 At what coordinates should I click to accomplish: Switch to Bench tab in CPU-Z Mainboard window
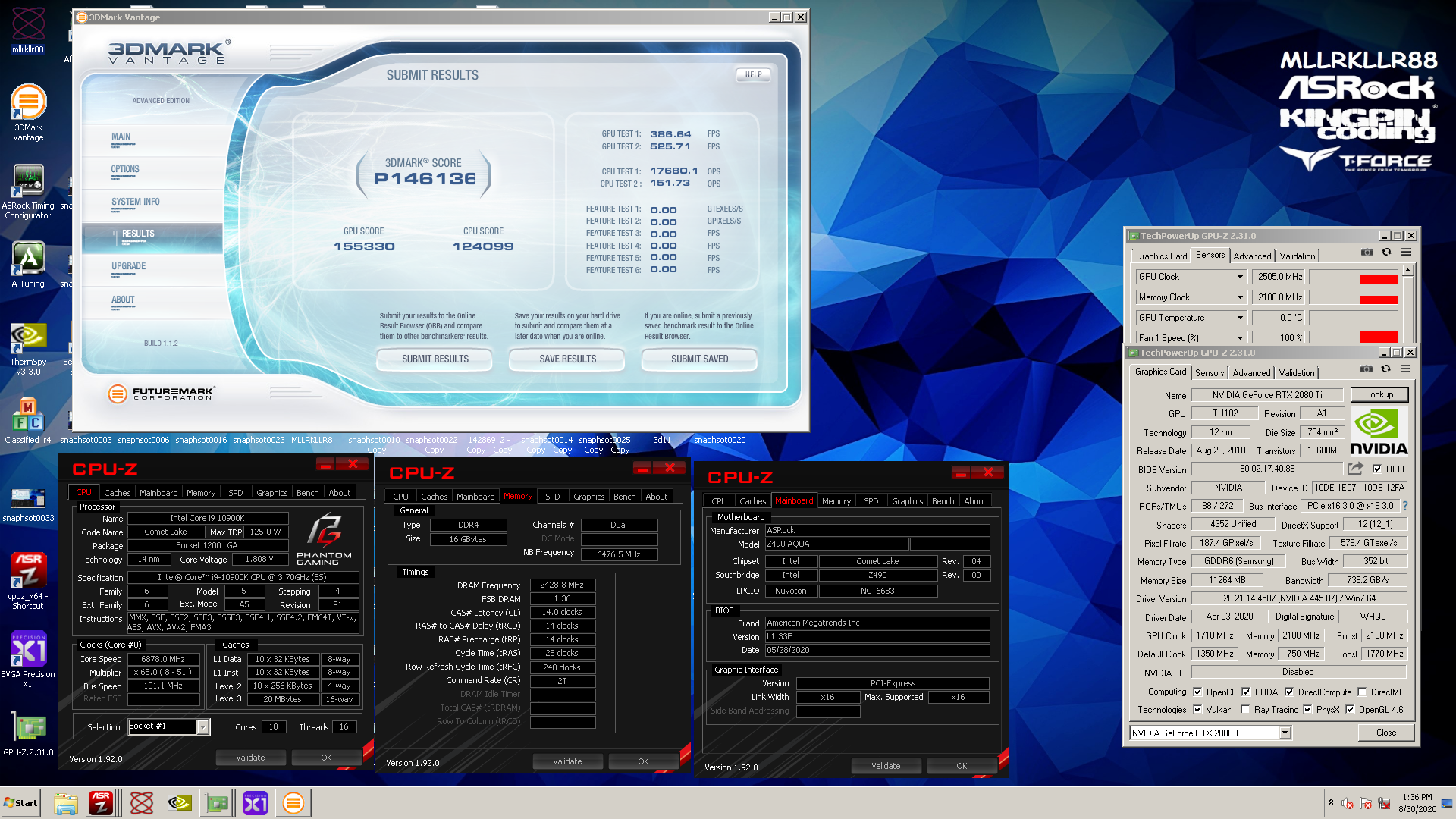(943, 501)
